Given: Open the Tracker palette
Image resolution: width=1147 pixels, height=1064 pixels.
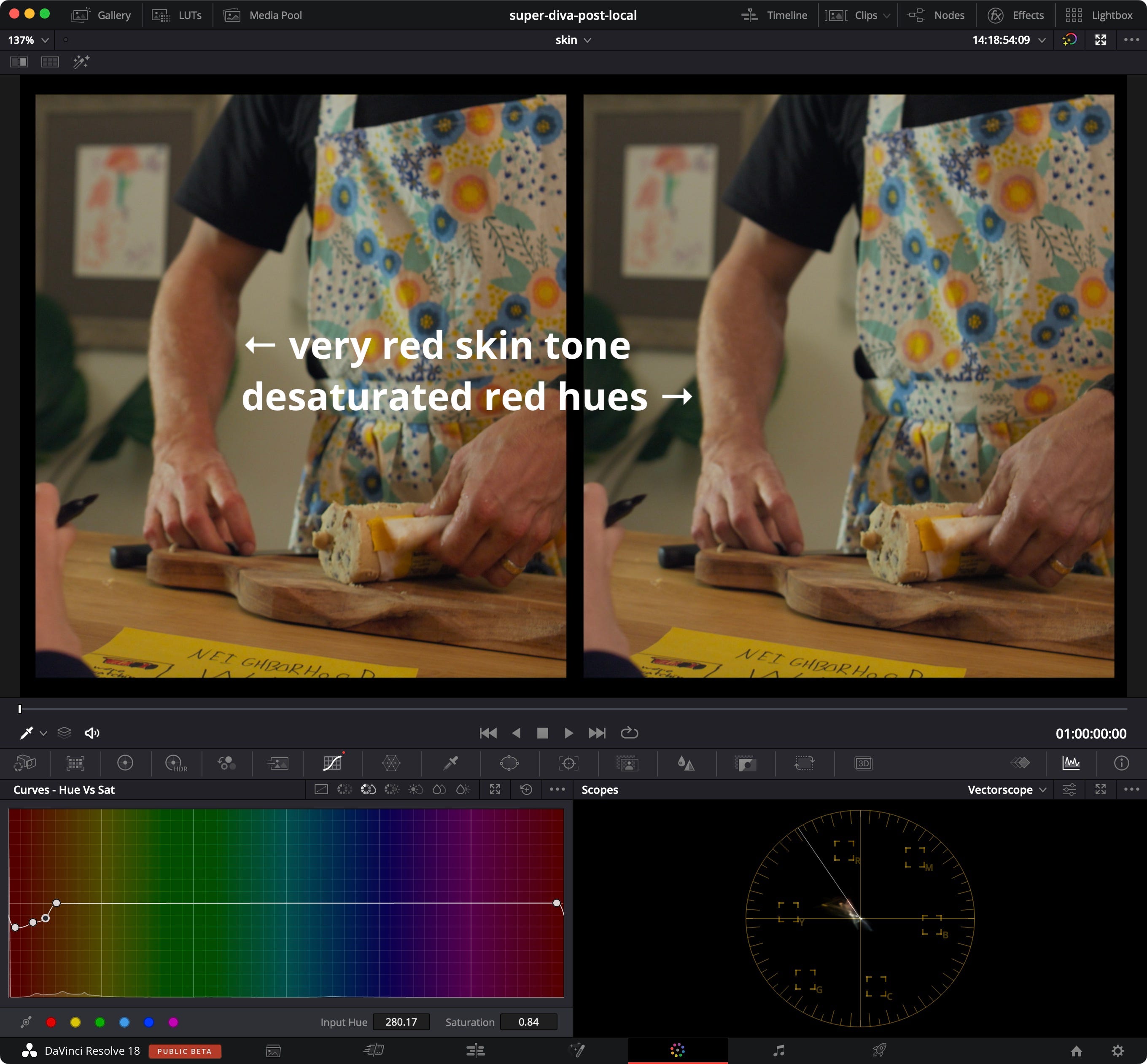Looking at the screenshot, I should (x=568, y=763).
